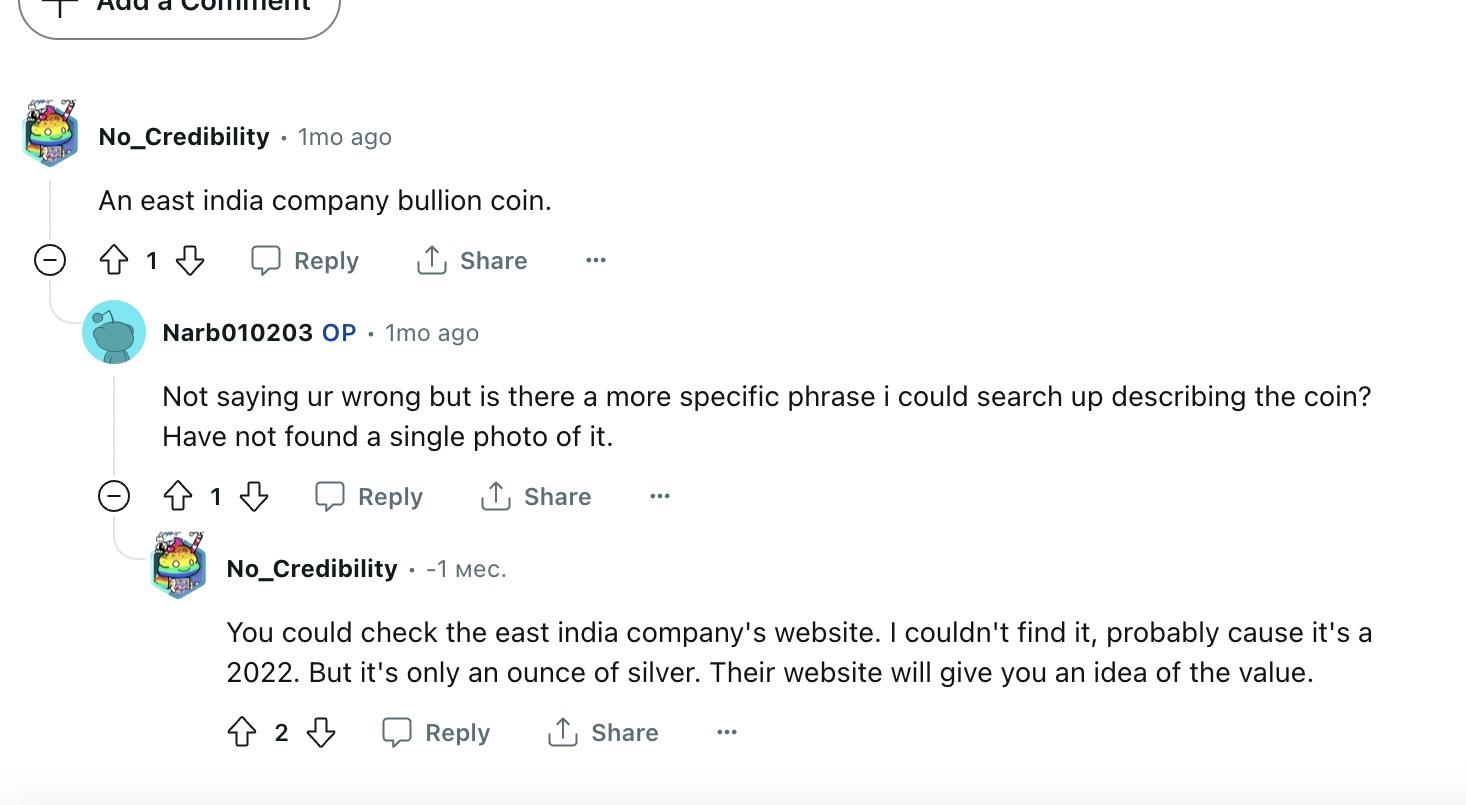1466x805 pixels.
Task: Click the Add a Comment box
Action: [x=180, y=8]
